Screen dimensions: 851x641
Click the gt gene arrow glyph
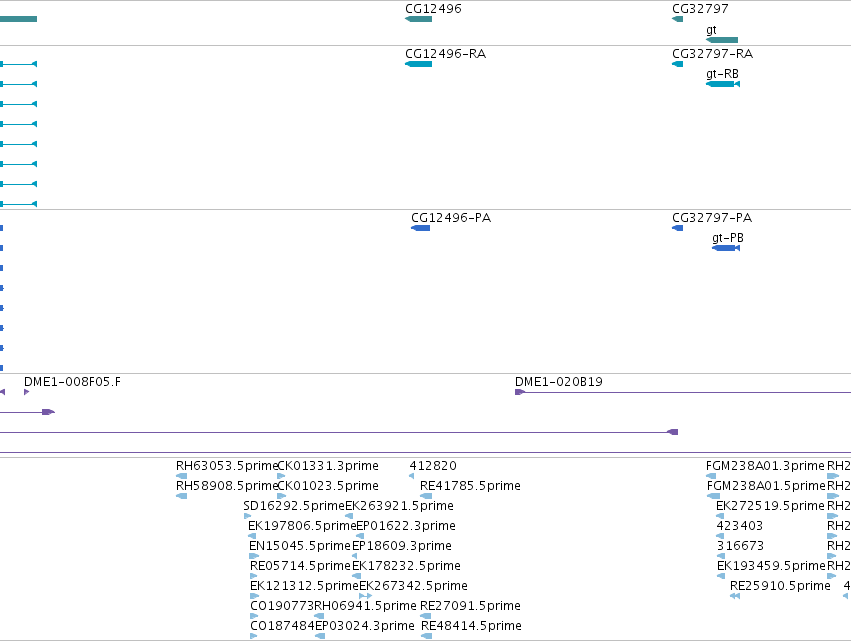(x=722, y=40)
